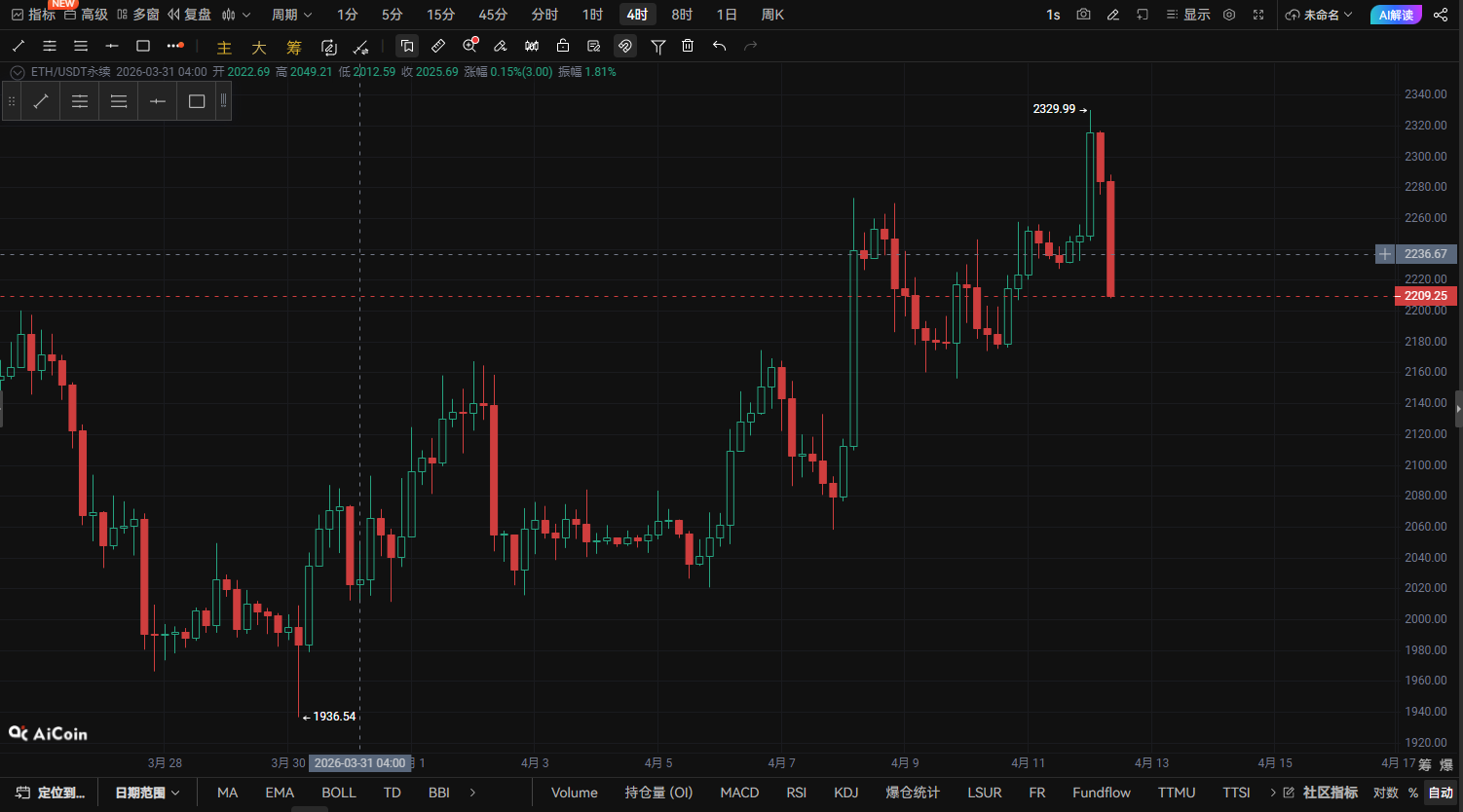The height and width of the screenshot is (812, 1463).
Task: Open the 多窗 multi-window view
Action: [x=137, y=15]
